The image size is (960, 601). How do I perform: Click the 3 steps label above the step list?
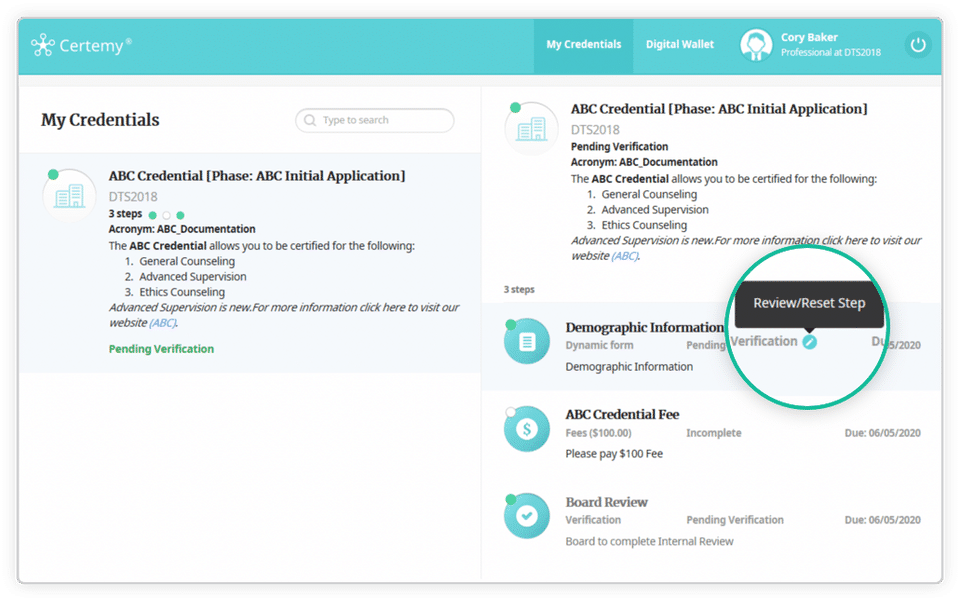coord(519,289)
